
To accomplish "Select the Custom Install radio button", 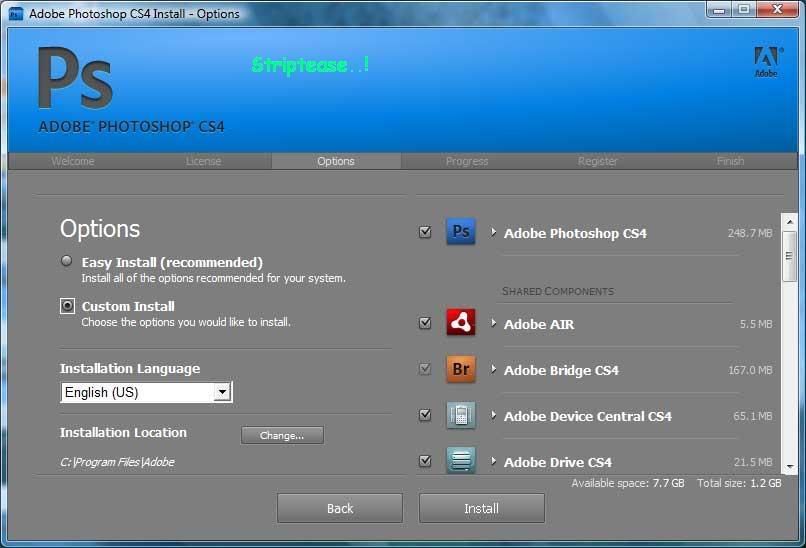I will pos(67,306).
